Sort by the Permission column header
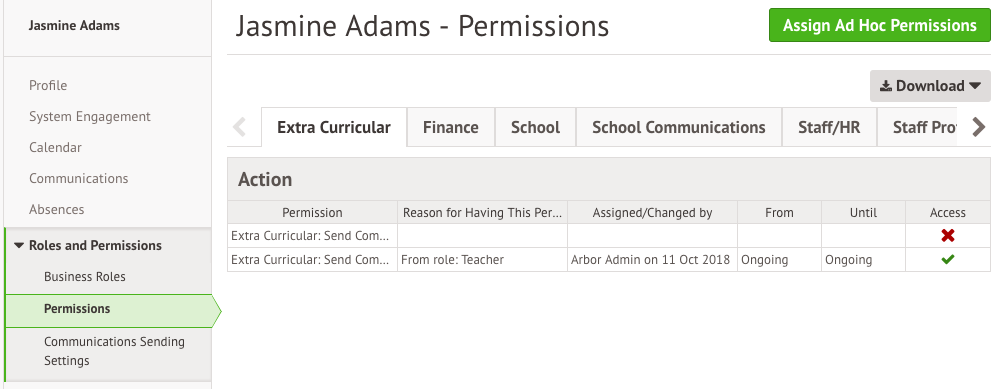Screen dimensions: 1001x389 point(312,213)
